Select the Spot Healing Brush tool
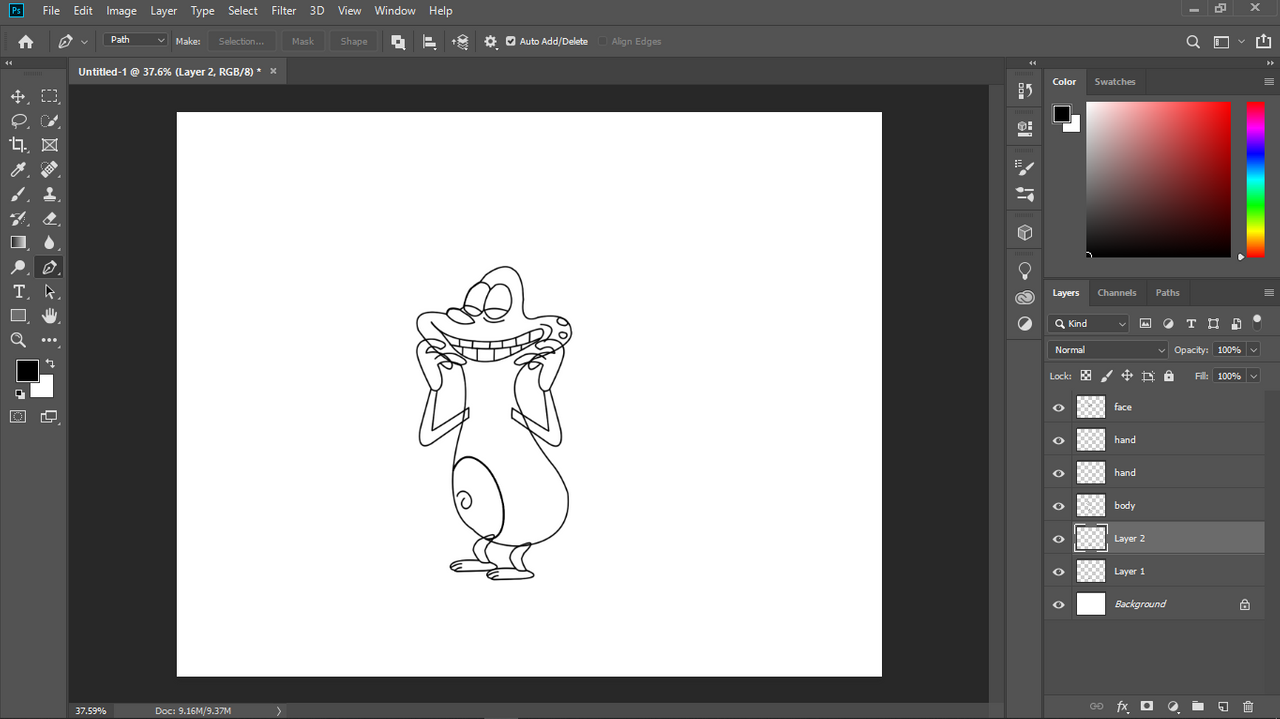1280x719 pixels. pos(49,170)
